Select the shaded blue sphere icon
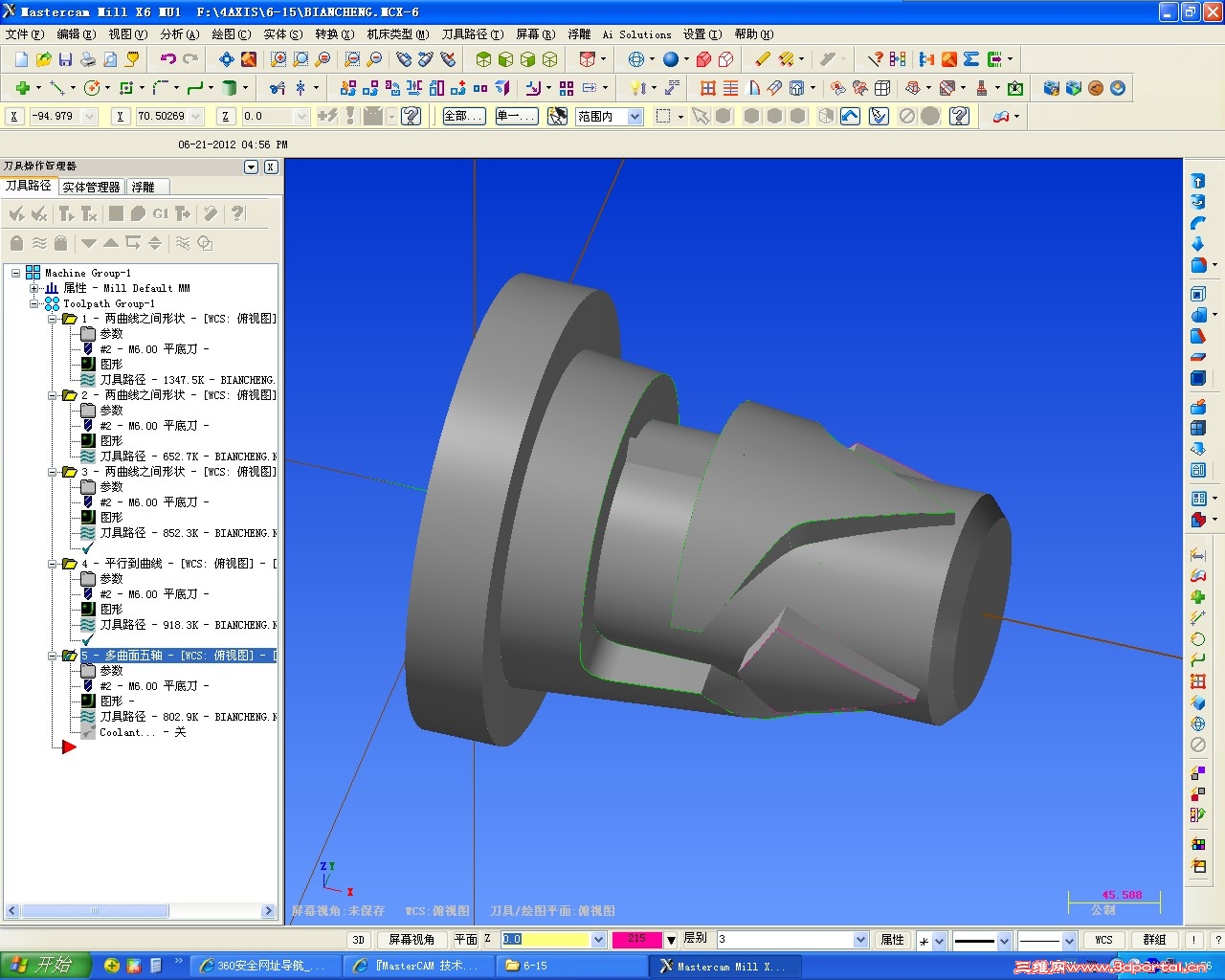This screenshot has width=1225, height=980. 671,59
